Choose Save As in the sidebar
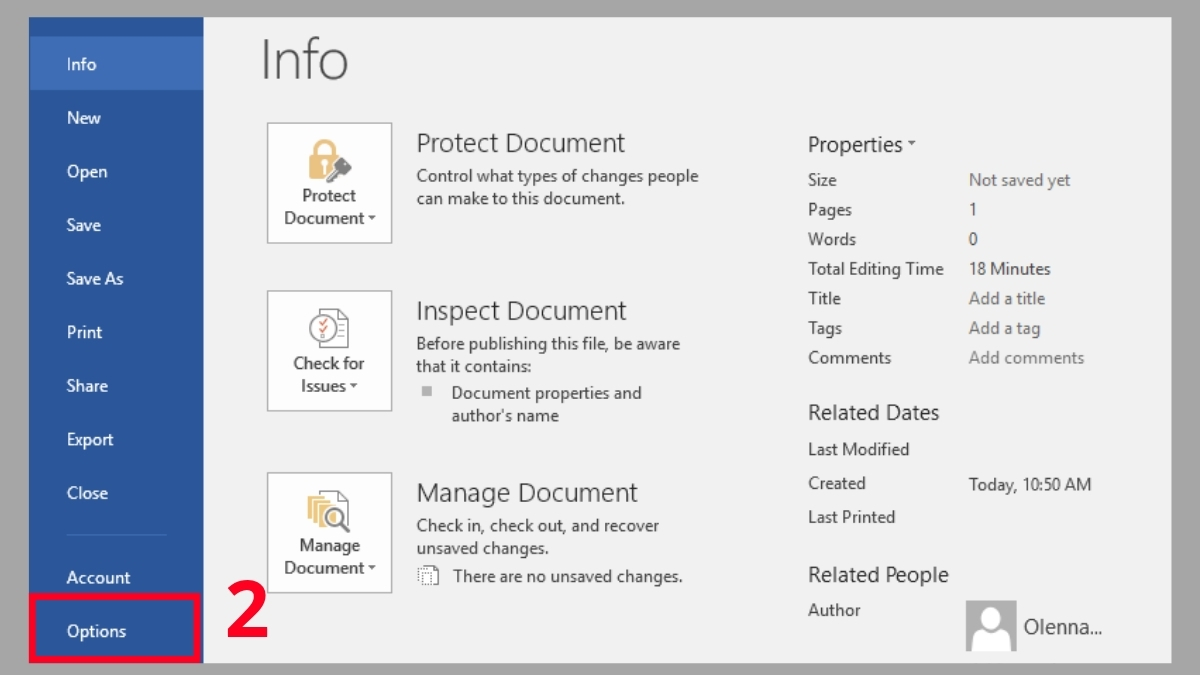This screenshot has width=1200, height=675. pos(95,279)
